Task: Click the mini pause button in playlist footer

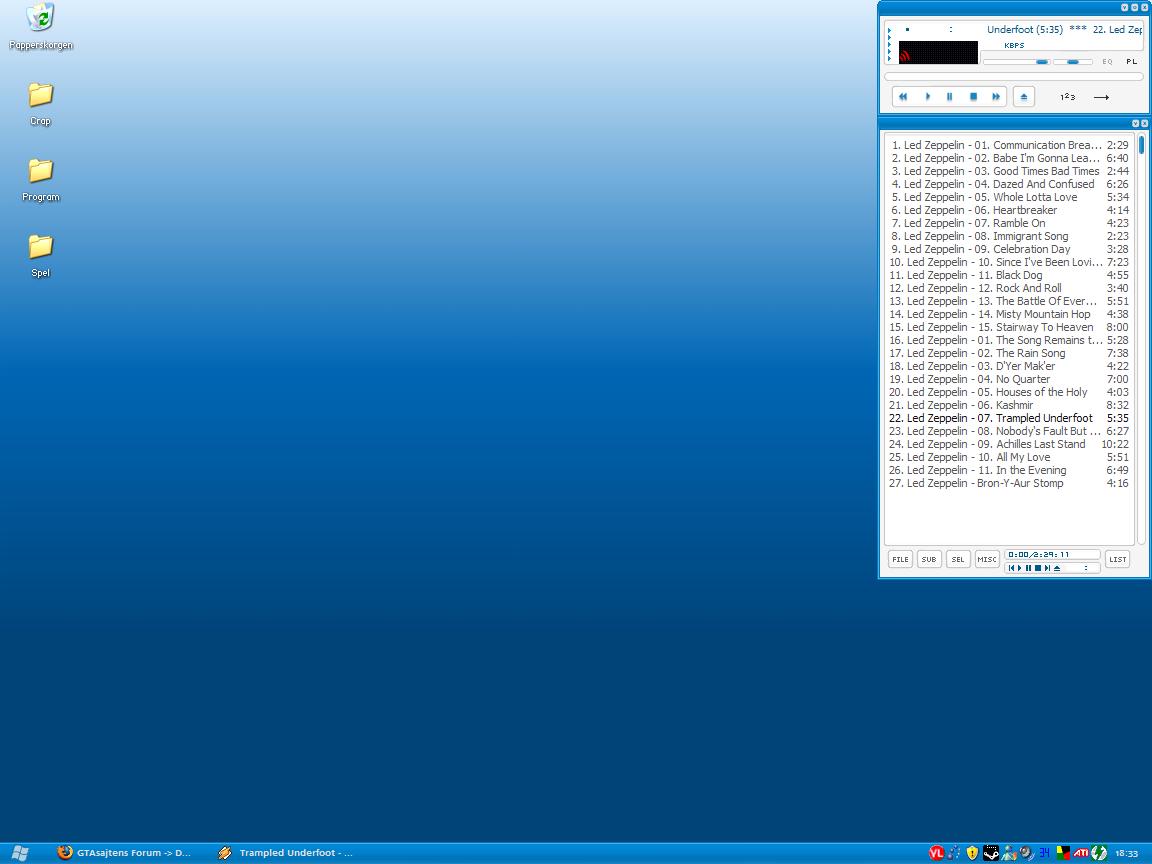Action: (1029, 568)
